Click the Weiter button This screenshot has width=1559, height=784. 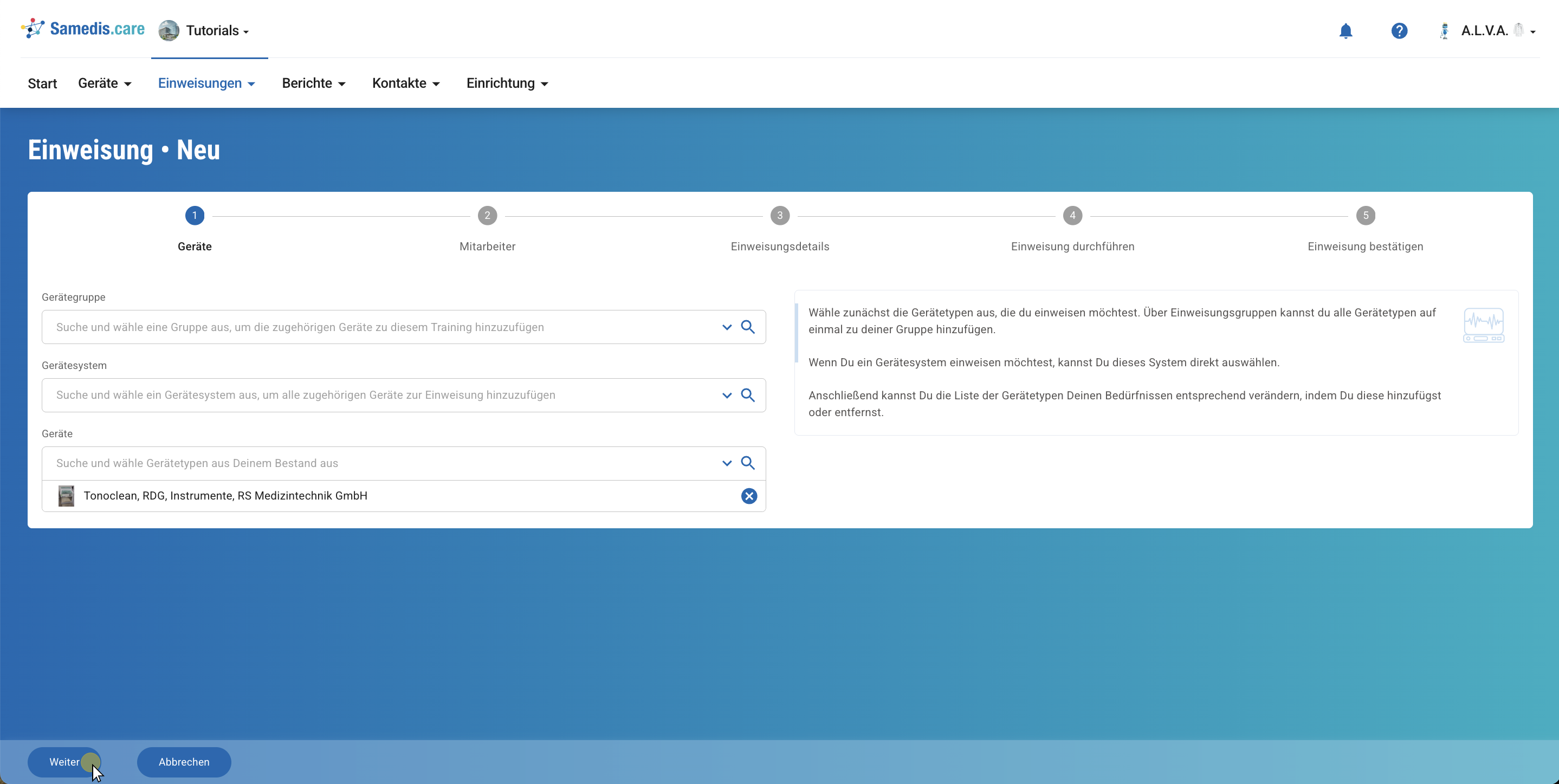click(x=64, y=762)
